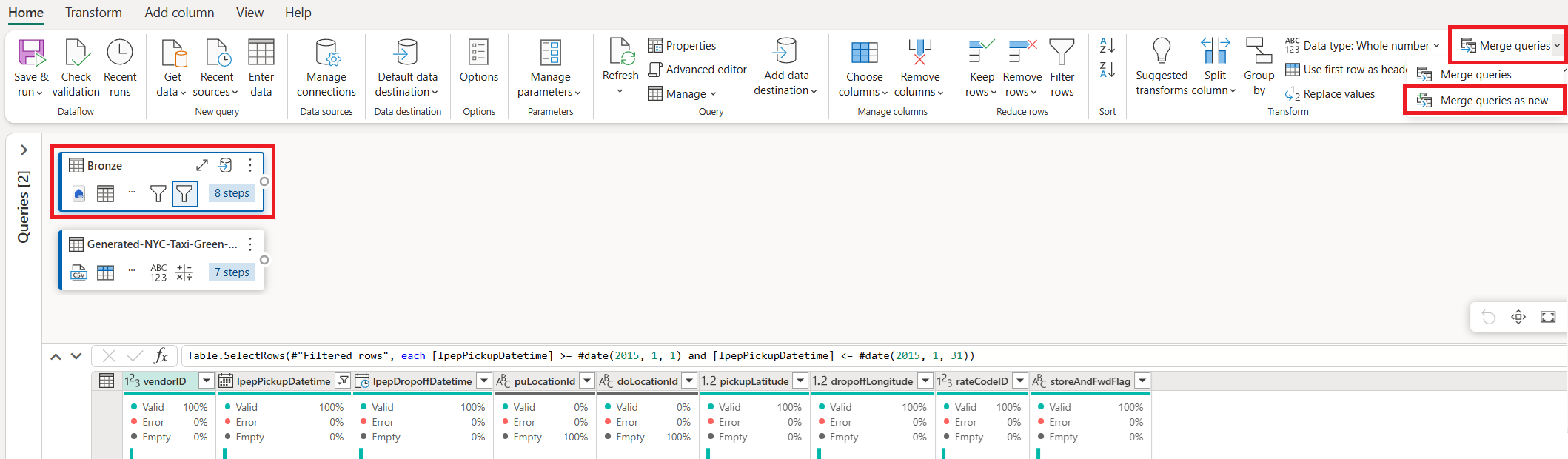
Task: Click in the formula bar text
Action: (580, 355)
